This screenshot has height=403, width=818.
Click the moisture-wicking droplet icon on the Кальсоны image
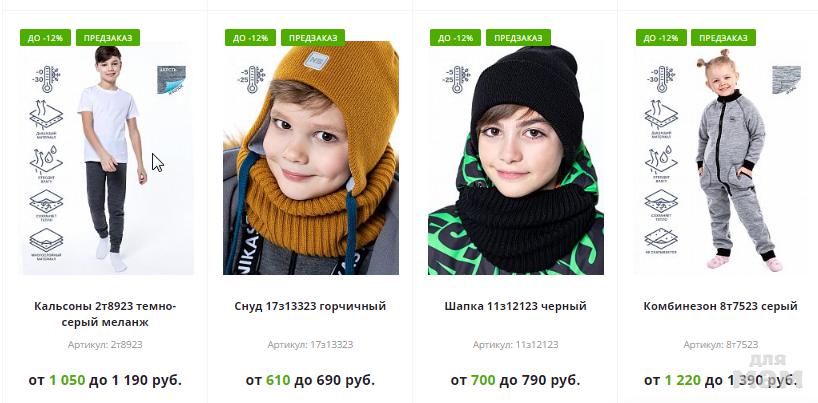(x=46, y=160)
